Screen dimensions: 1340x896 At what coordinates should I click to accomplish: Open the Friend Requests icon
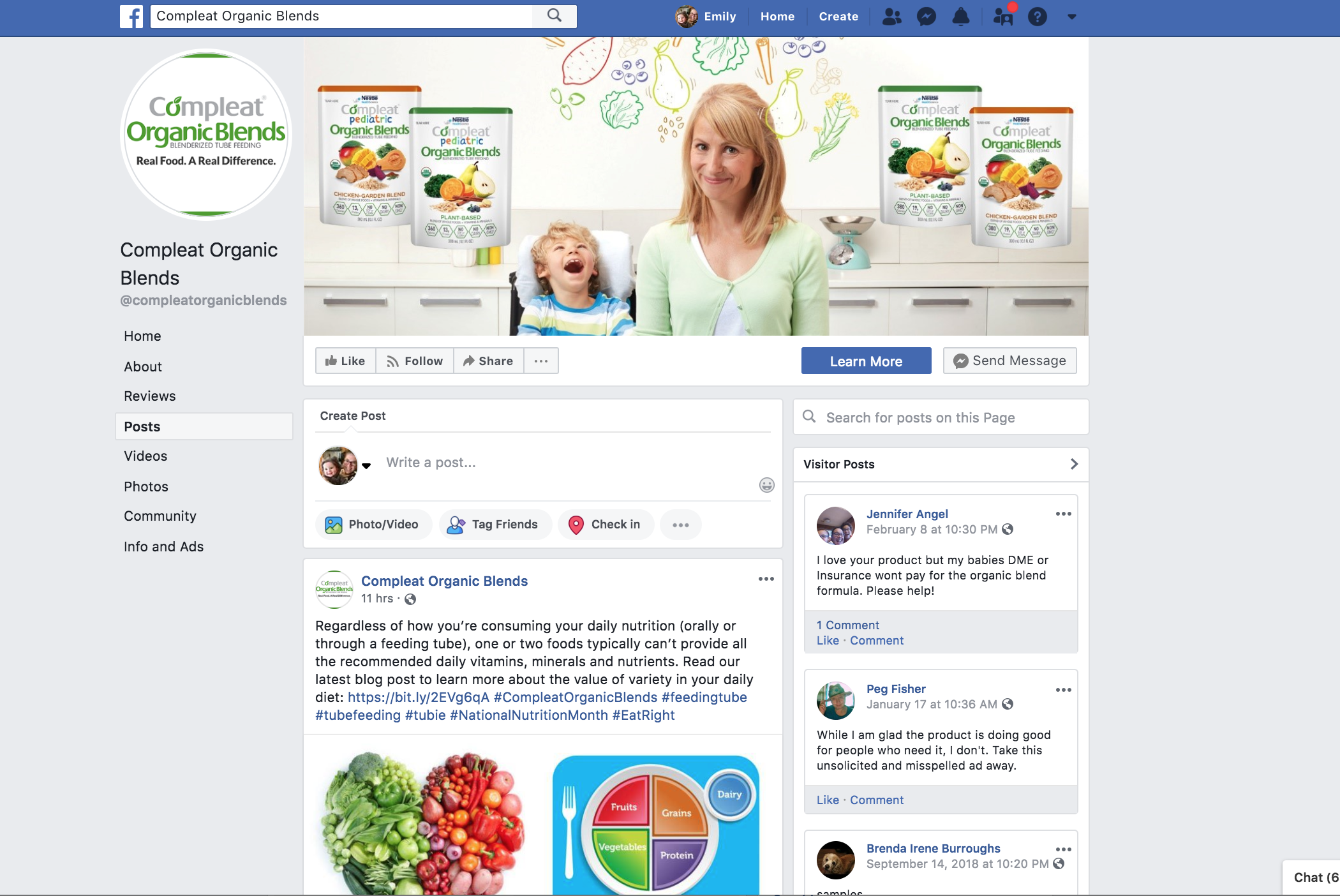[x=891, y=17]
